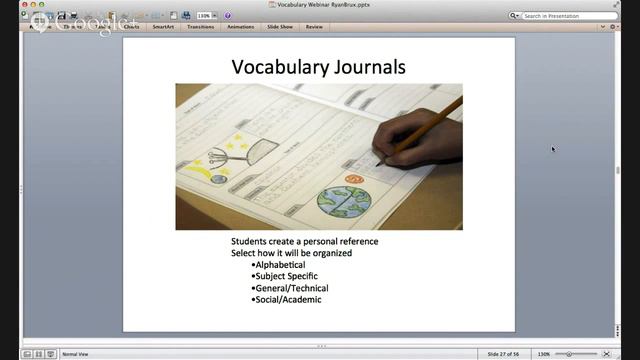Click the document title Vocabulary Webinar RyanBrux.pptx
The image size is (640, 360).
click(323, 4)
